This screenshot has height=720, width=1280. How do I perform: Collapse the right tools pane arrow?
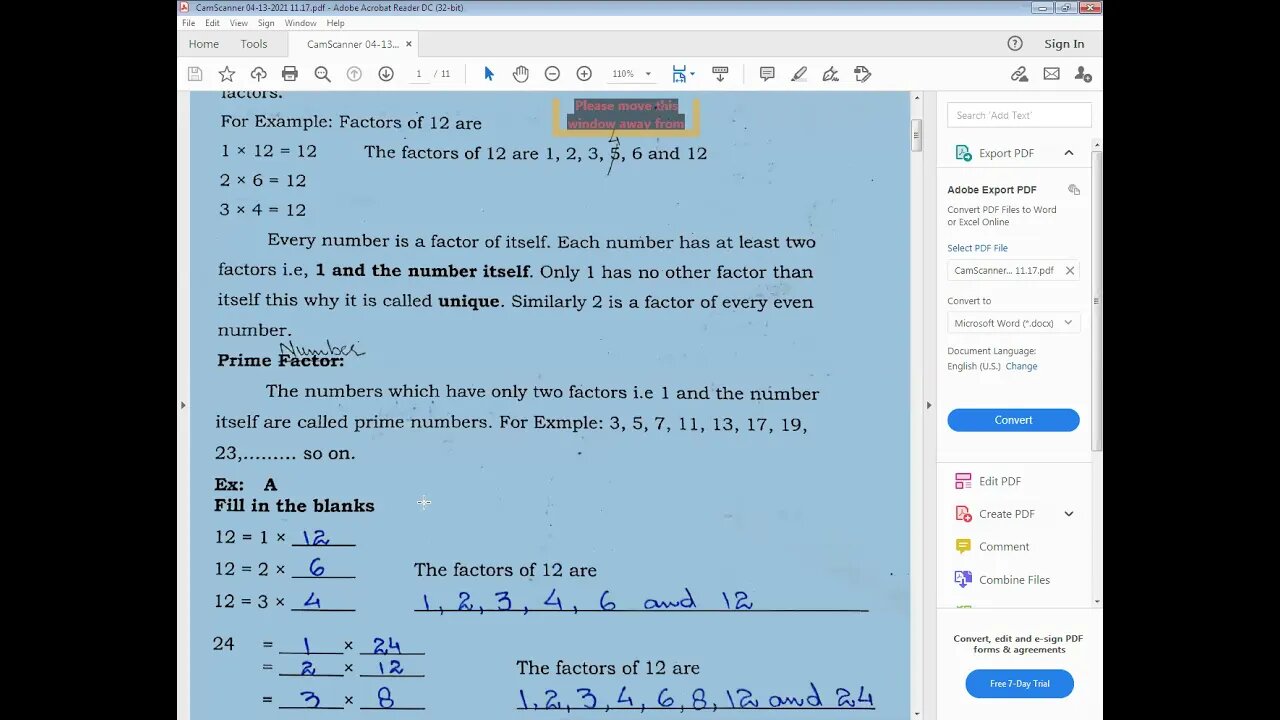click(x=928, y=405)
